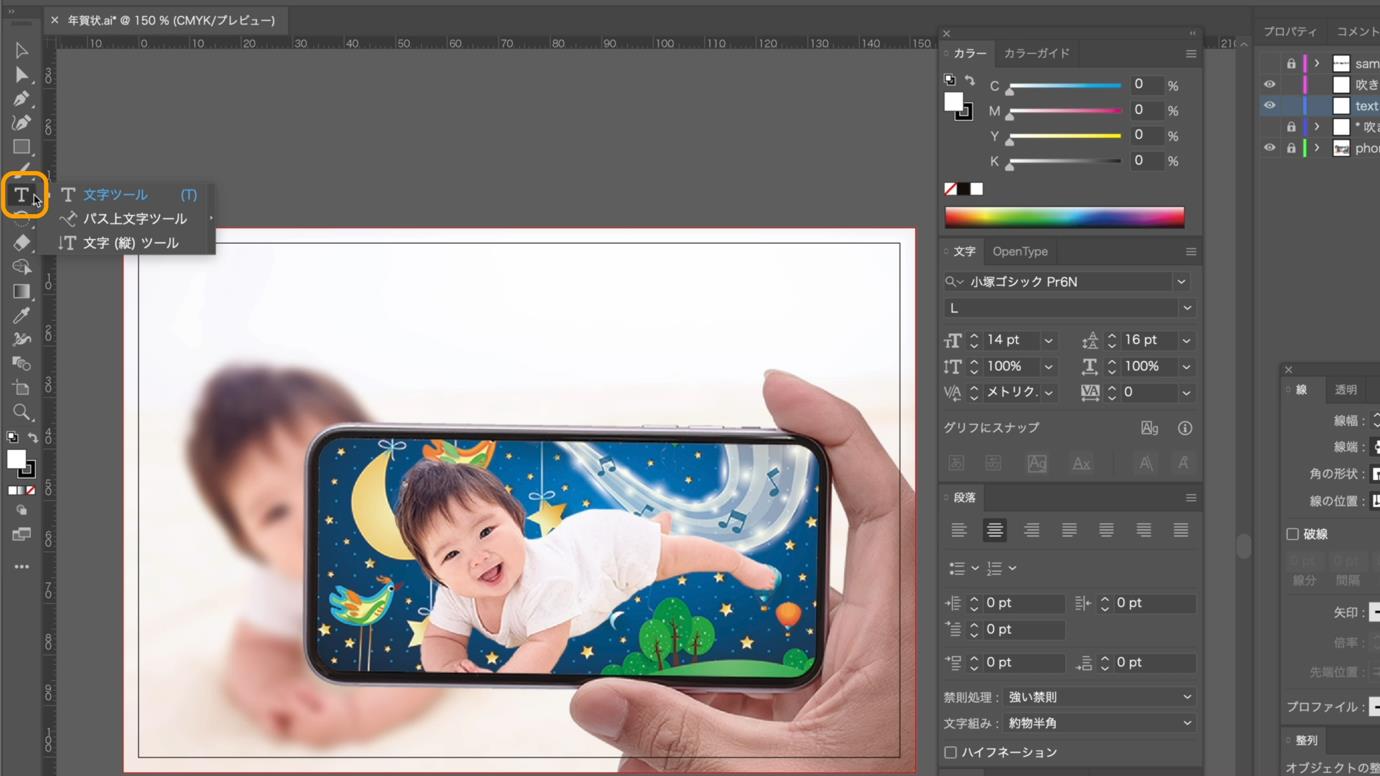This screenshot has width=1380, height=776.
Task: Unlock the phone layer lock
Action: (x=1291, y=148)
